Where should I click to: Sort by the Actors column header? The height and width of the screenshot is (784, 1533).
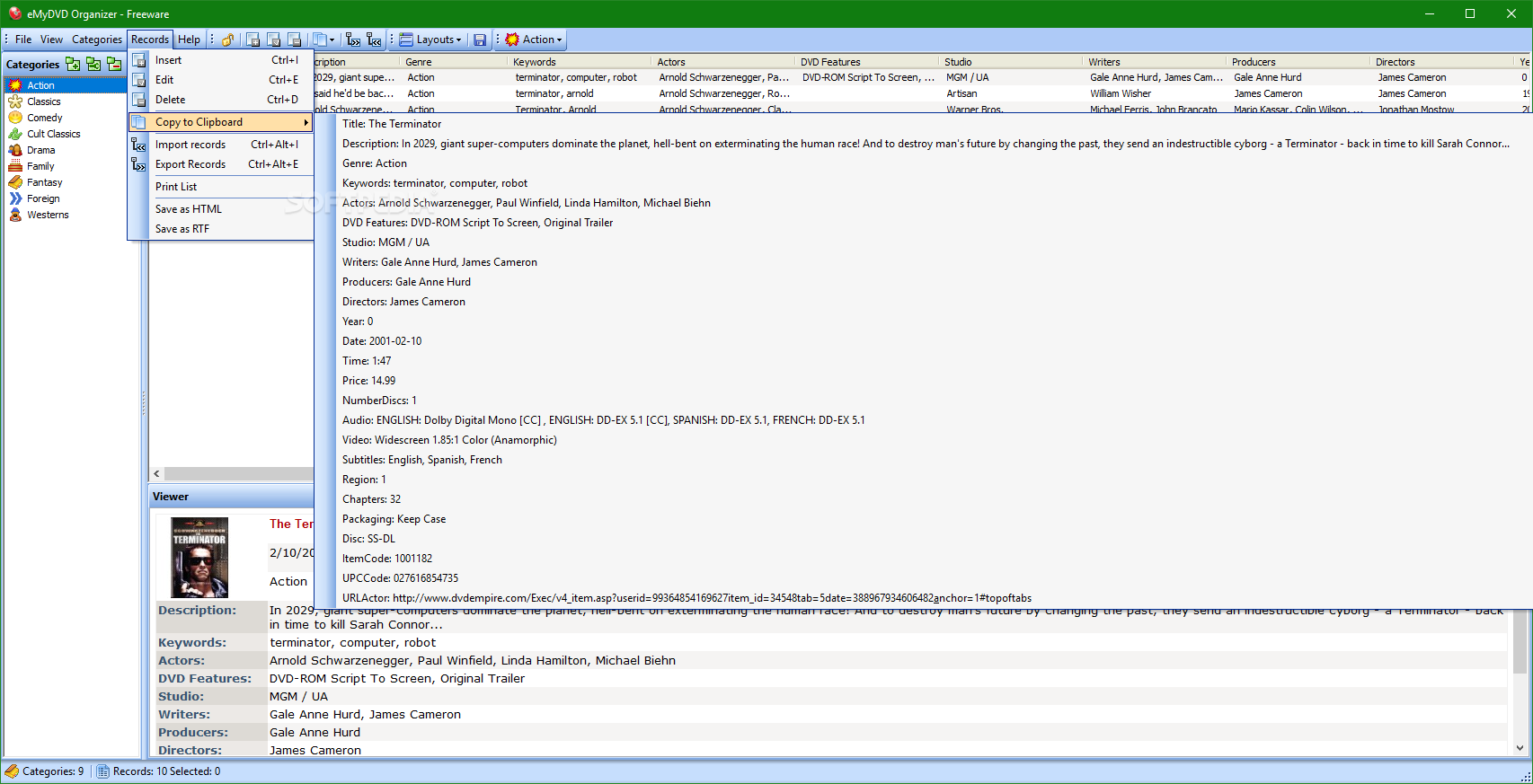pos(723,62)
